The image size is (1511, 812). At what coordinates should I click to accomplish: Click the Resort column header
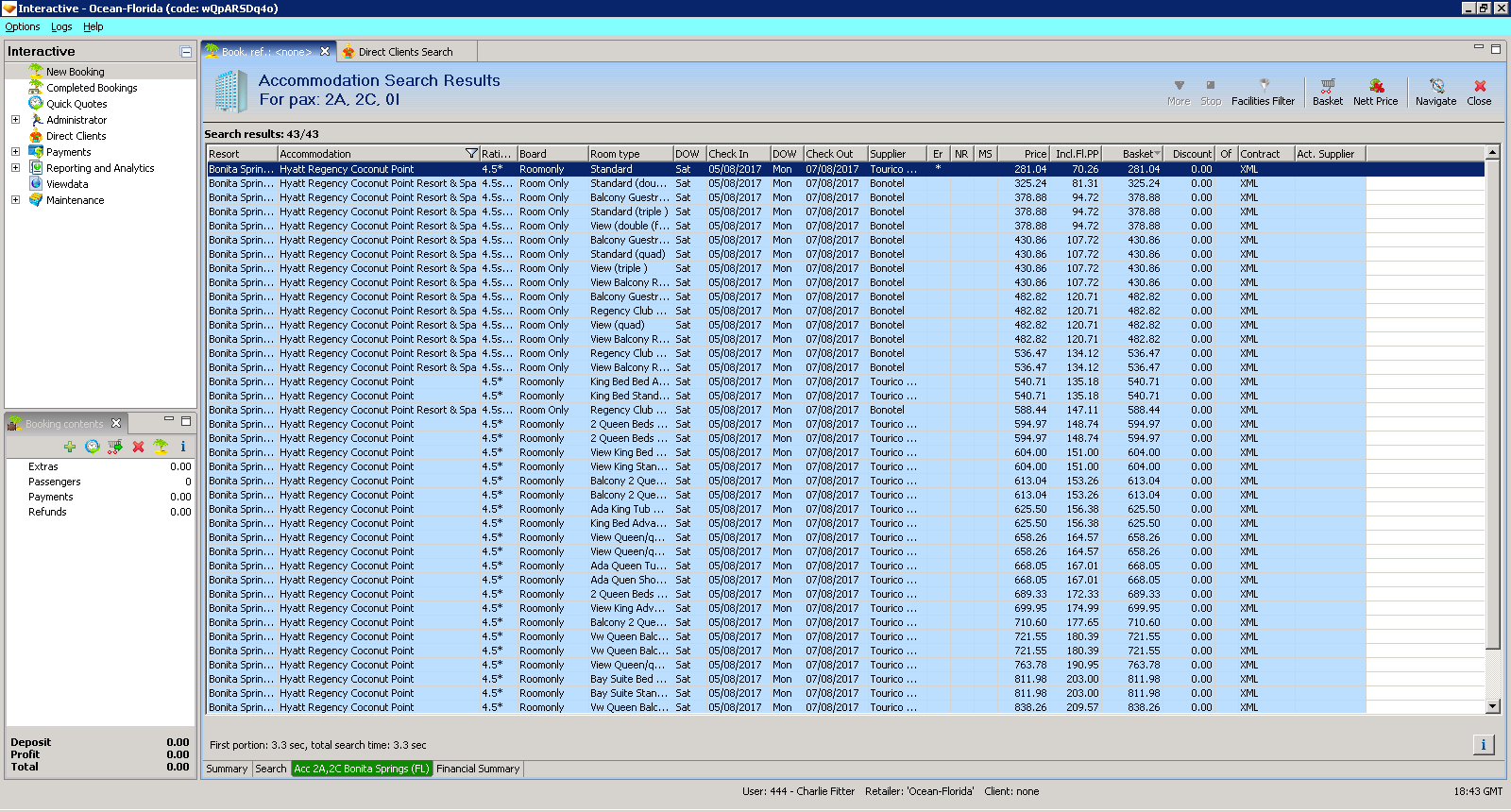242,154
